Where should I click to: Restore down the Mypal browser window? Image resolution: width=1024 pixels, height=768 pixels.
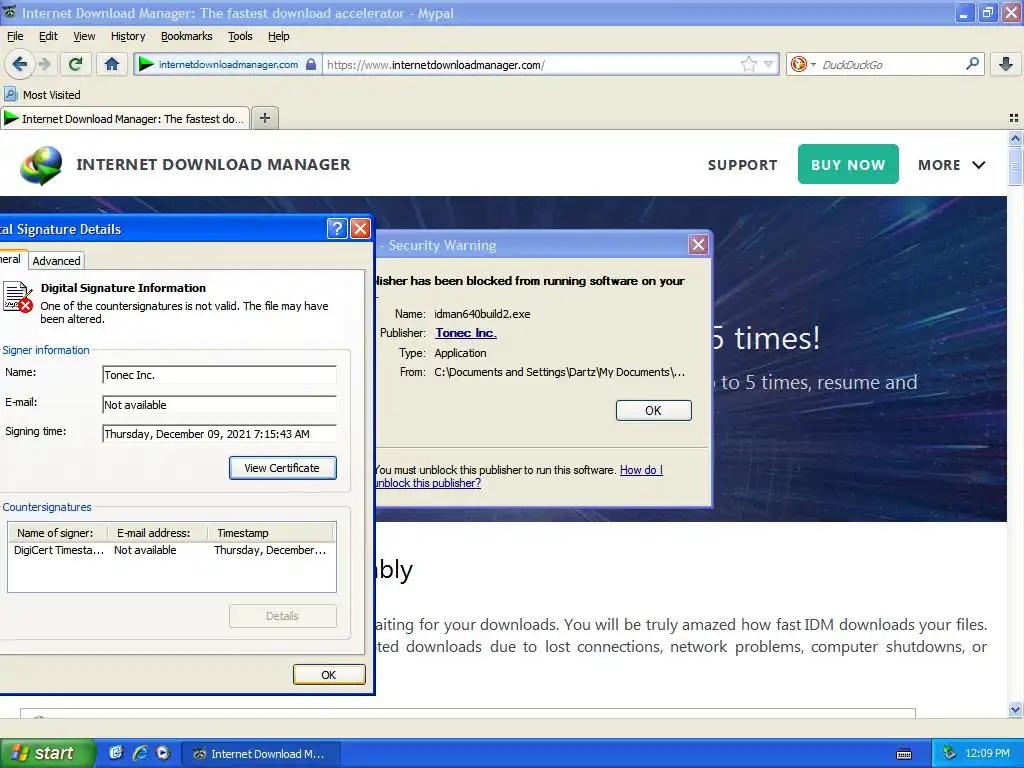coord(987,12)
